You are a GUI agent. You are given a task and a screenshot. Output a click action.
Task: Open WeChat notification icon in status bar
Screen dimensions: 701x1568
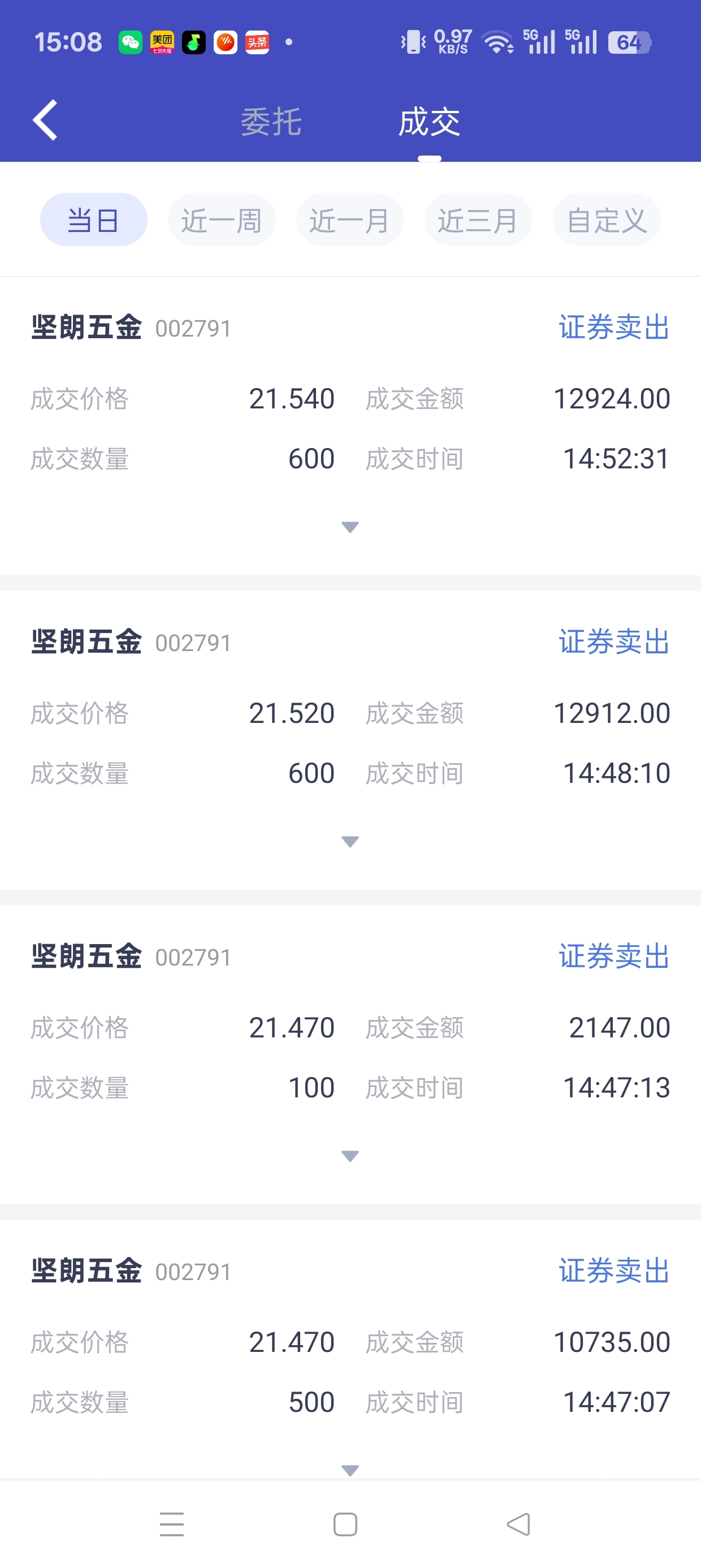130,42
